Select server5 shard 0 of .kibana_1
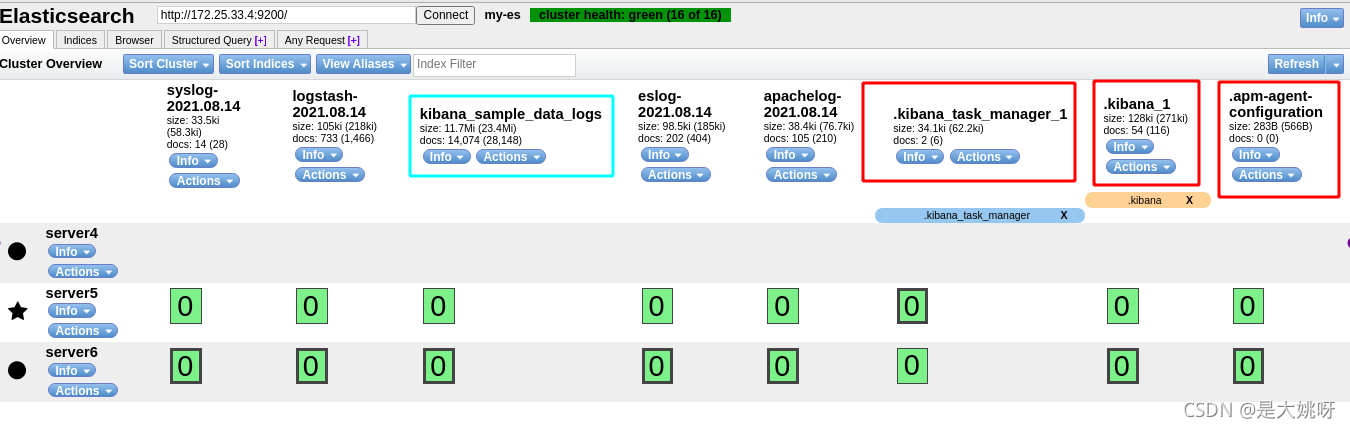 click(1123, 306)
